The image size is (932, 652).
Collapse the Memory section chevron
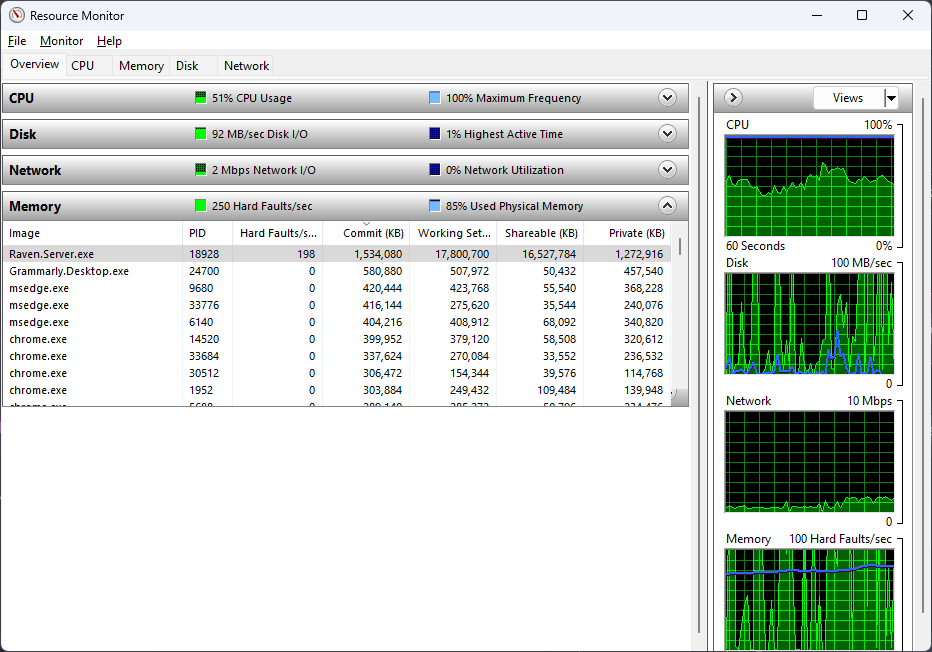(667, 206)
